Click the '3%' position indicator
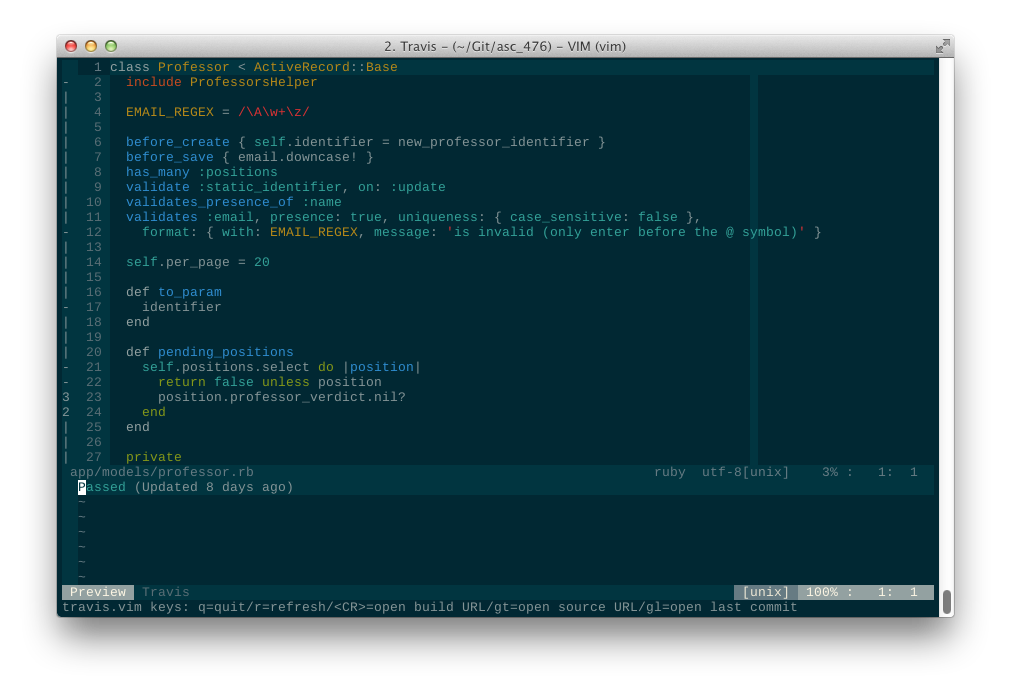Image resolution: width=1011 pixels, height=696 pixels. tap(830, 472)
